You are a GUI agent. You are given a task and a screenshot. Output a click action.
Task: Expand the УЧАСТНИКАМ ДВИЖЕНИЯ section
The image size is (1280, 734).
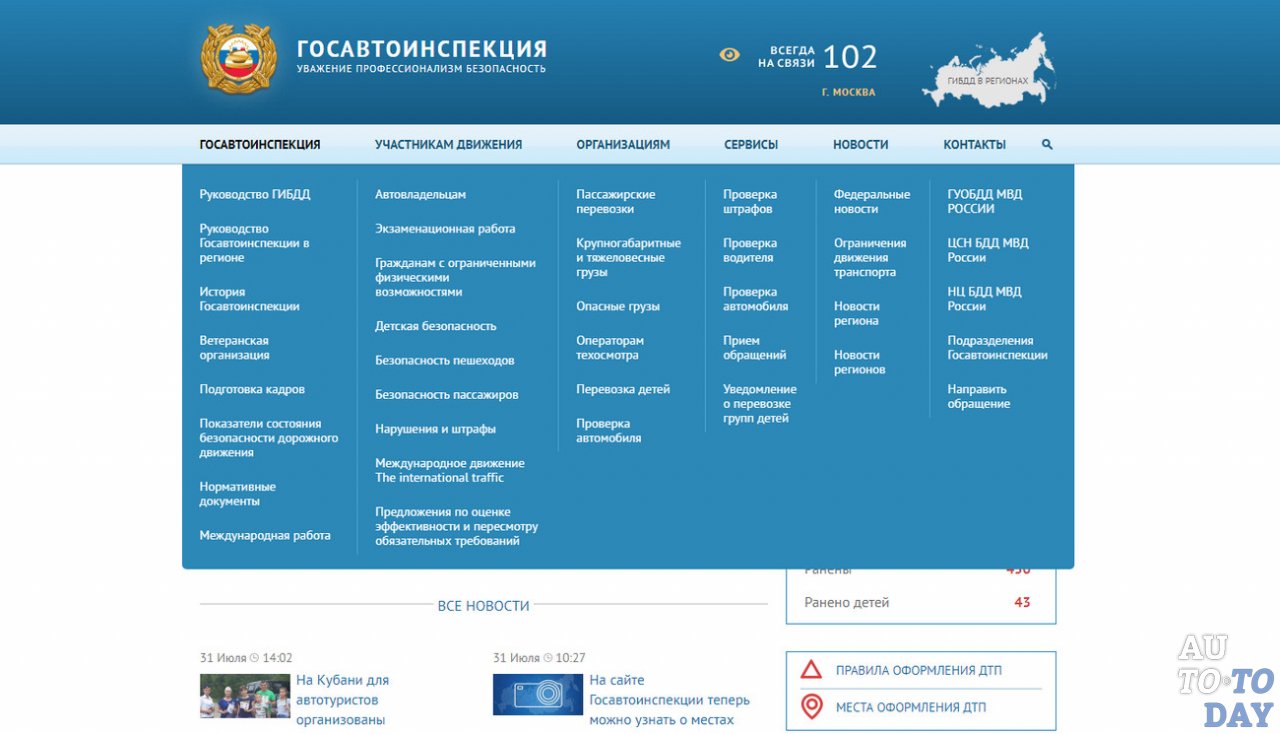tap(448, 144)
